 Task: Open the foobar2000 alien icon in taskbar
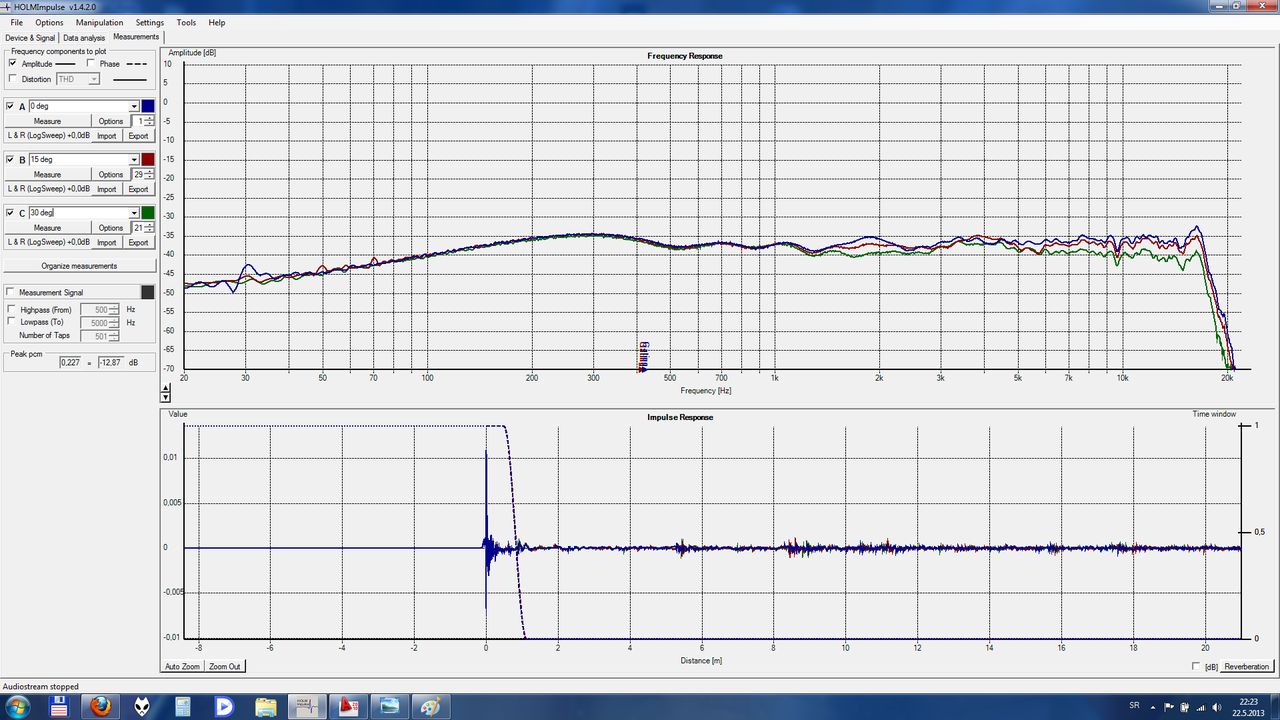[x=141, y=706]
